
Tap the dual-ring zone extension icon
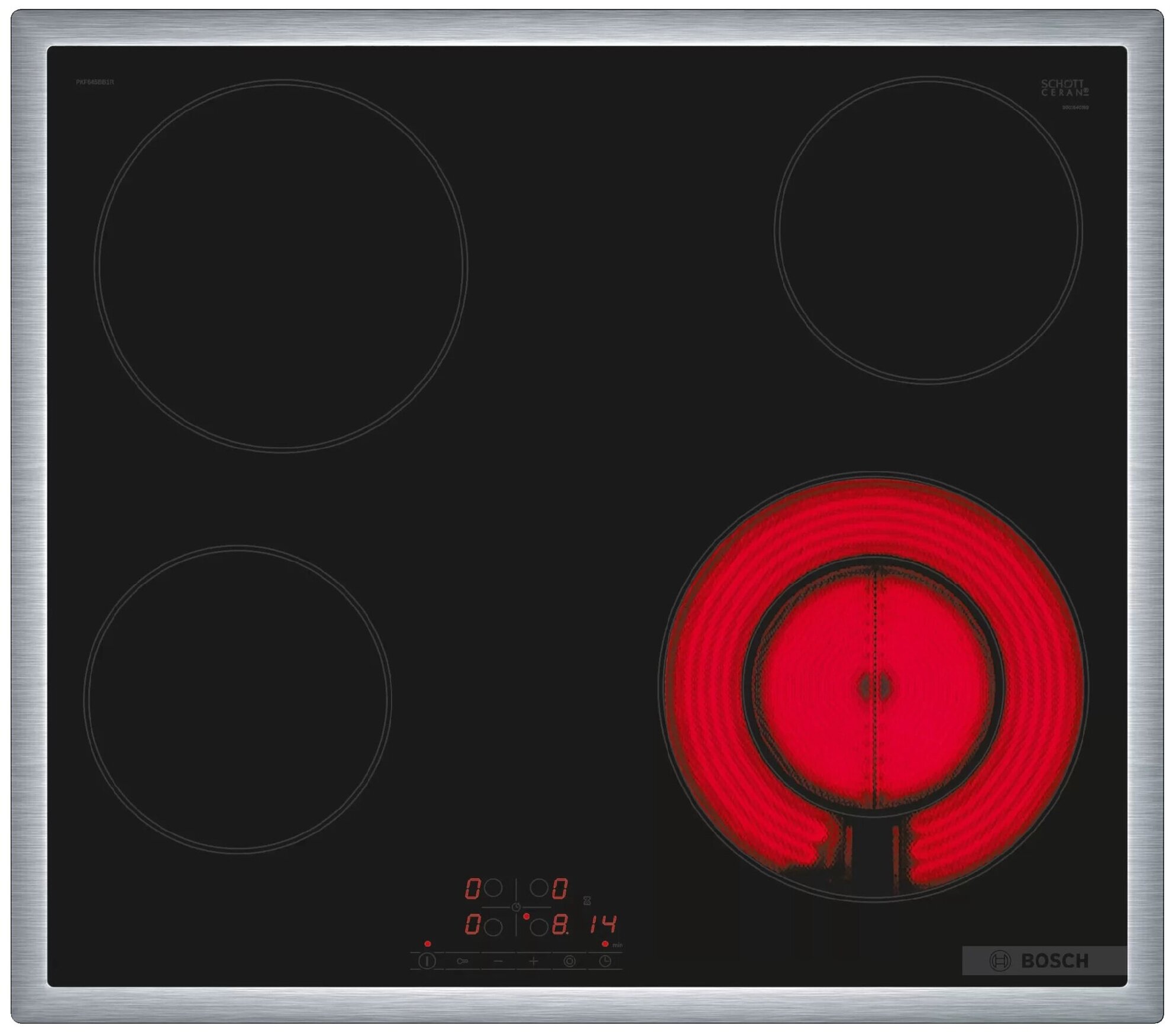(x=569, y=961)
